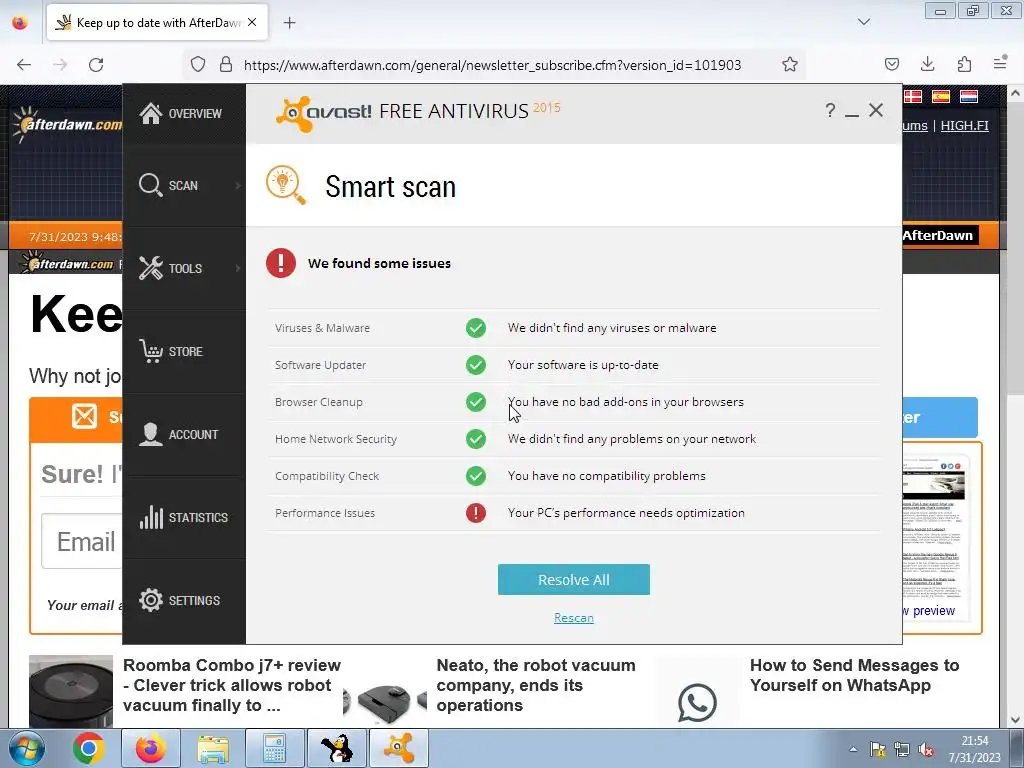Viewport: 1024px width, 768px height.
Task: Select 'Viruses & Malware' row label
Action: (x=322, y=328)
